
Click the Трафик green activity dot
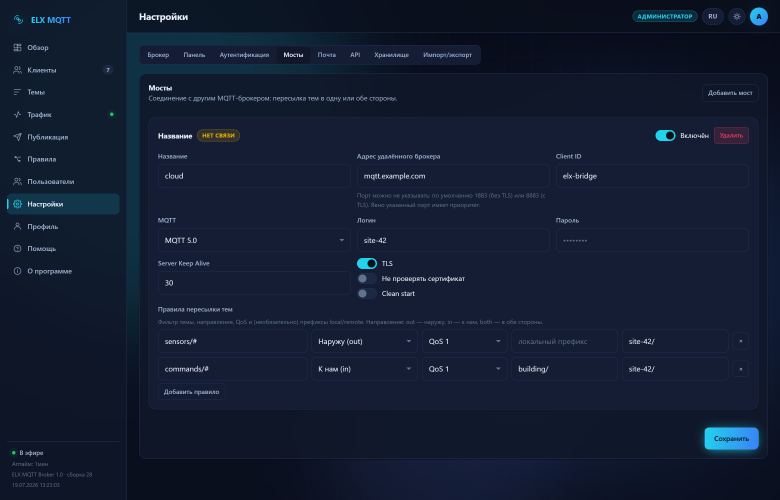[111, 114]
